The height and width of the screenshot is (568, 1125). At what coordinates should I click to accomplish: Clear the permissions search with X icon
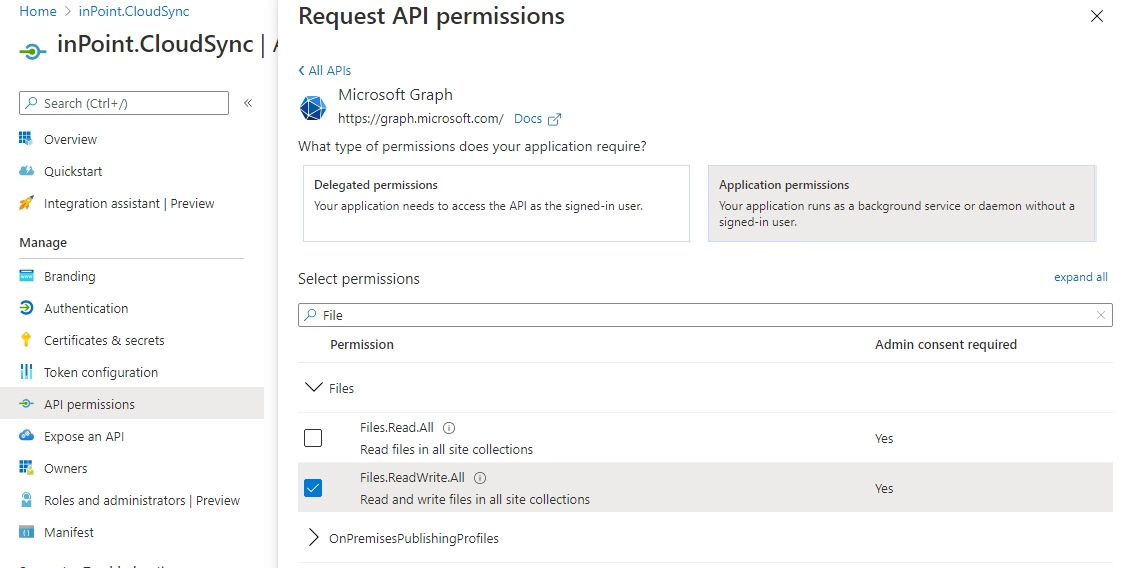click(1101, 315)
